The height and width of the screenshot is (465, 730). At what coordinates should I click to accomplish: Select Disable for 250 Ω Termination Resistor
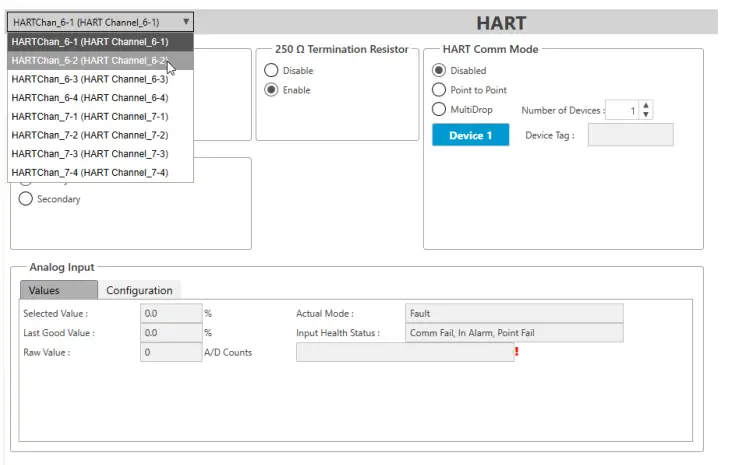pyautogui.click(x=271, y=71)
